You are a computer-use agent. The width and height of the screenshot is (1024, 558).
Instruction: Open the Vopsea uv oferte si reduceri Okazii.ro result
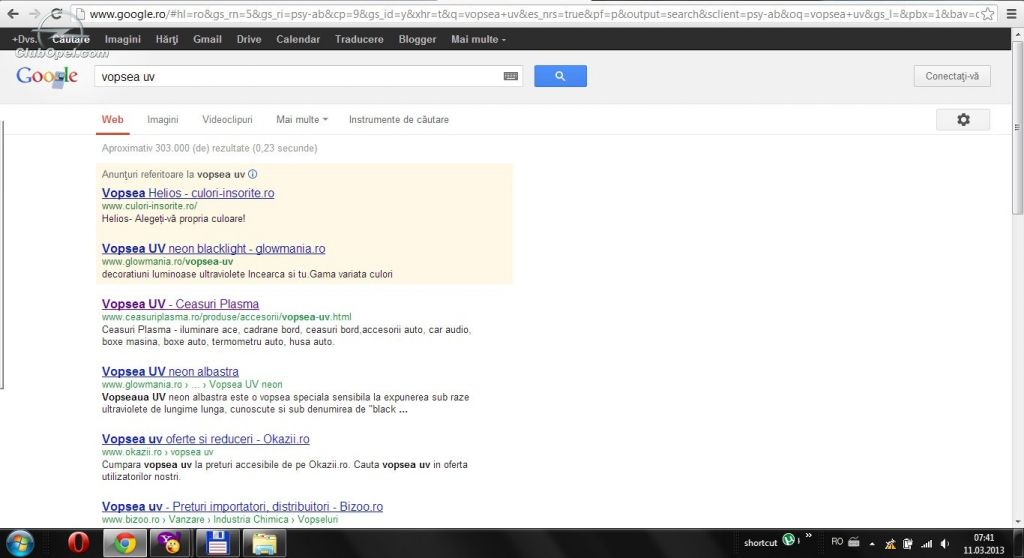point(206,439)
